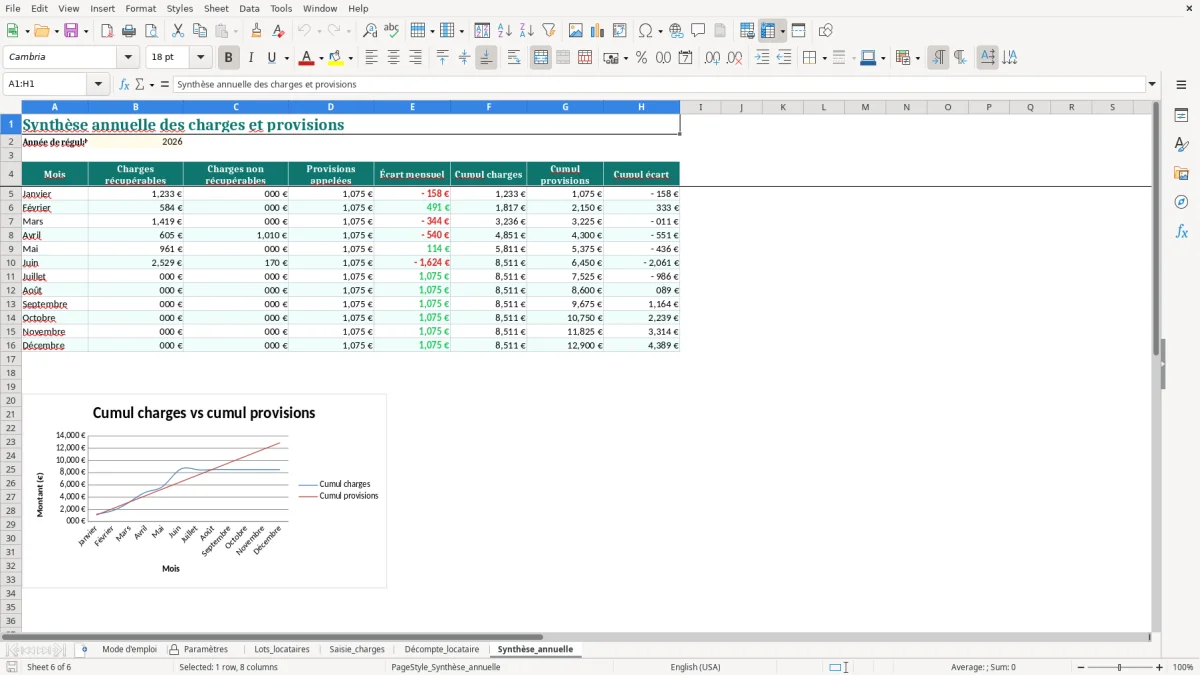
Task: Click the Copy icon
Action: click(x=198, y=31)
